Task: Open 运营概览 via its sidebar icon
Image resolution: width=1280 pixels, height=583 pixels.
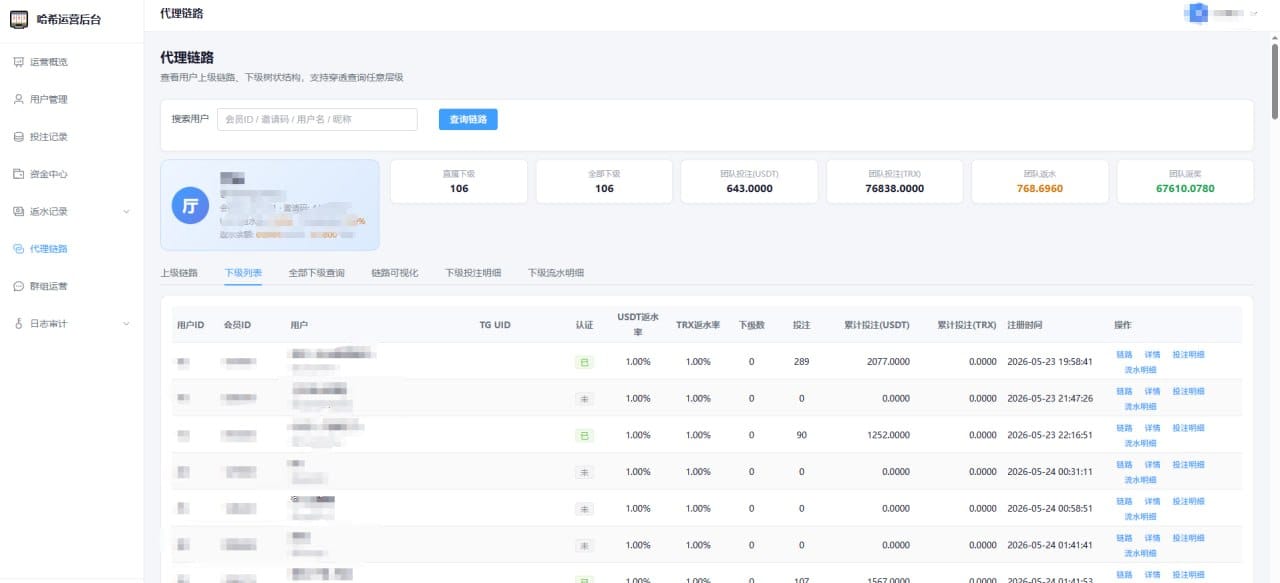Action: click(18, 62)
